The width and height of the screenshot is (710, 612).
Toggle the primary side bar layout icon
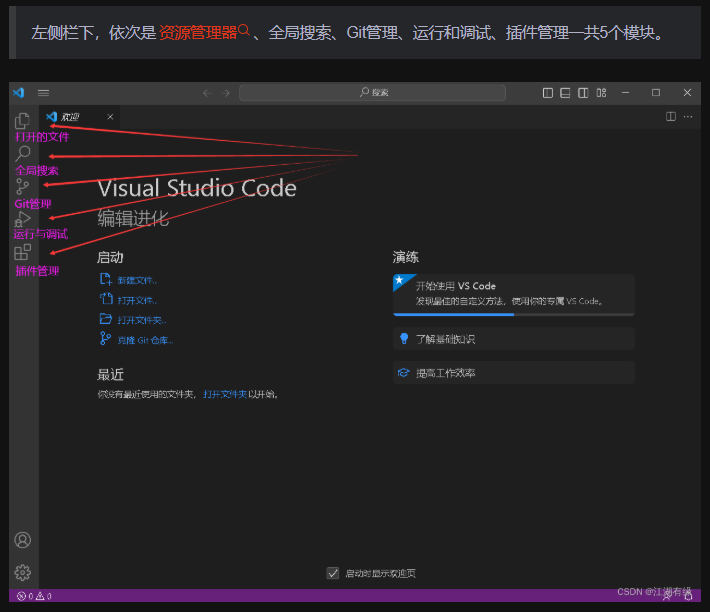(x=547, y=93)
